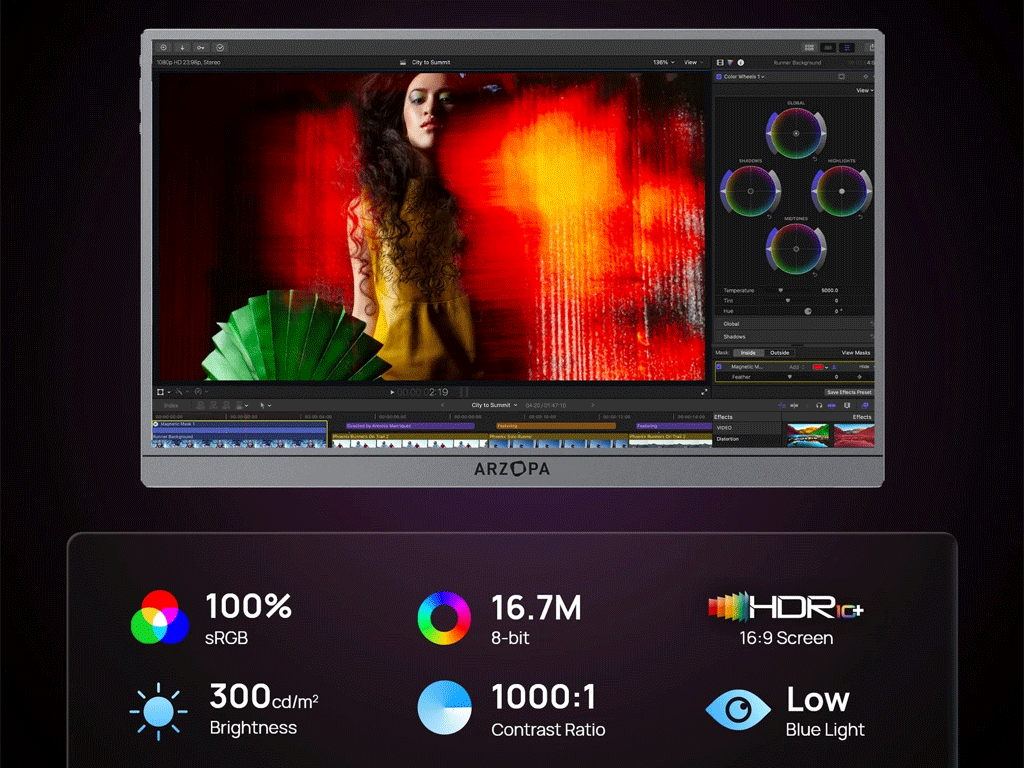The height and width of the screenshot is (768, 1024).
Task: Open the 136% zoom dropdown
Action: [664, 63]
